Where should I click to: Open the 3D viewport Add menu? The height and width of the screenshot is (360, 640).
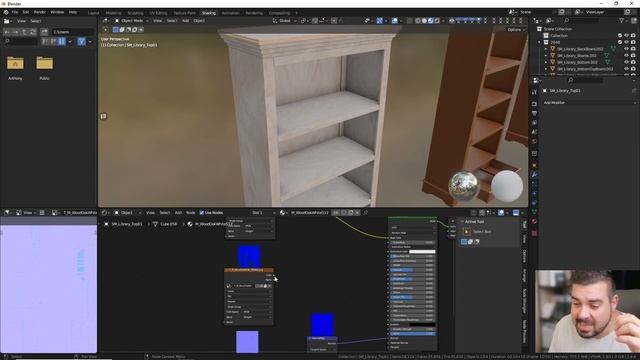click(x=185, y=20)
